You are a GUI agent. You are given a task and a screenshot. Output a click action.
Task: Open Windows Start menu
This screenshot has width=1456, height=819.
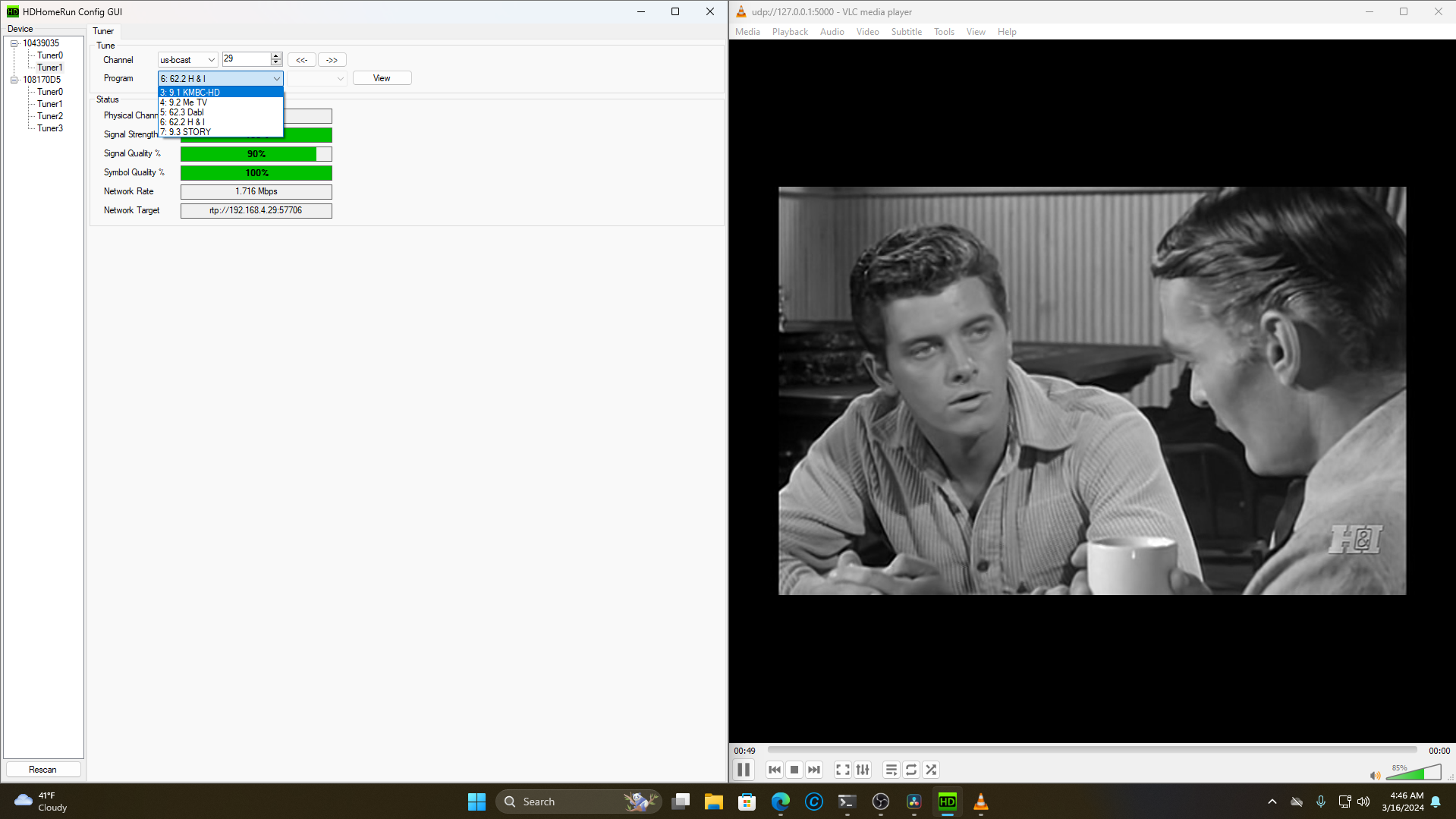tap(476, 802)
